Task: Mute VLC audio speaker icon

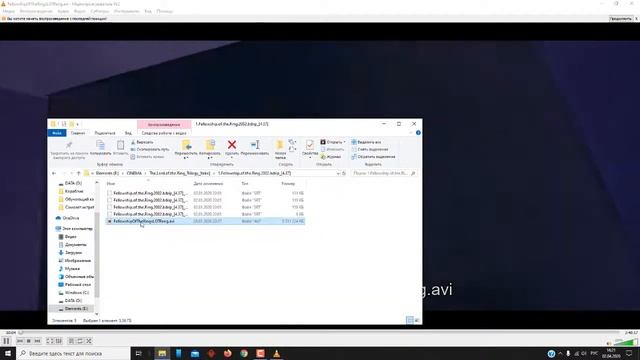Action: (609, 343)
